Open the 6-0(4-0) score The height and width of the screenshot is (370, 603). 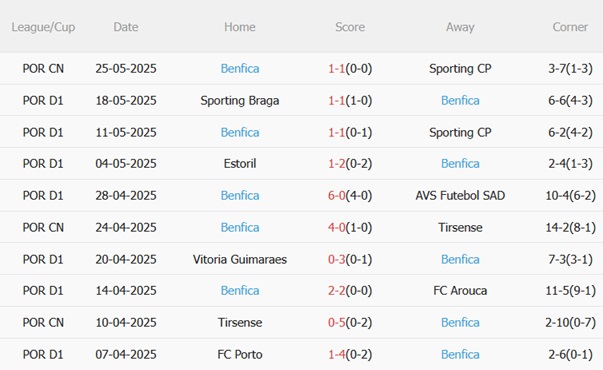click(x=350, y=195)
